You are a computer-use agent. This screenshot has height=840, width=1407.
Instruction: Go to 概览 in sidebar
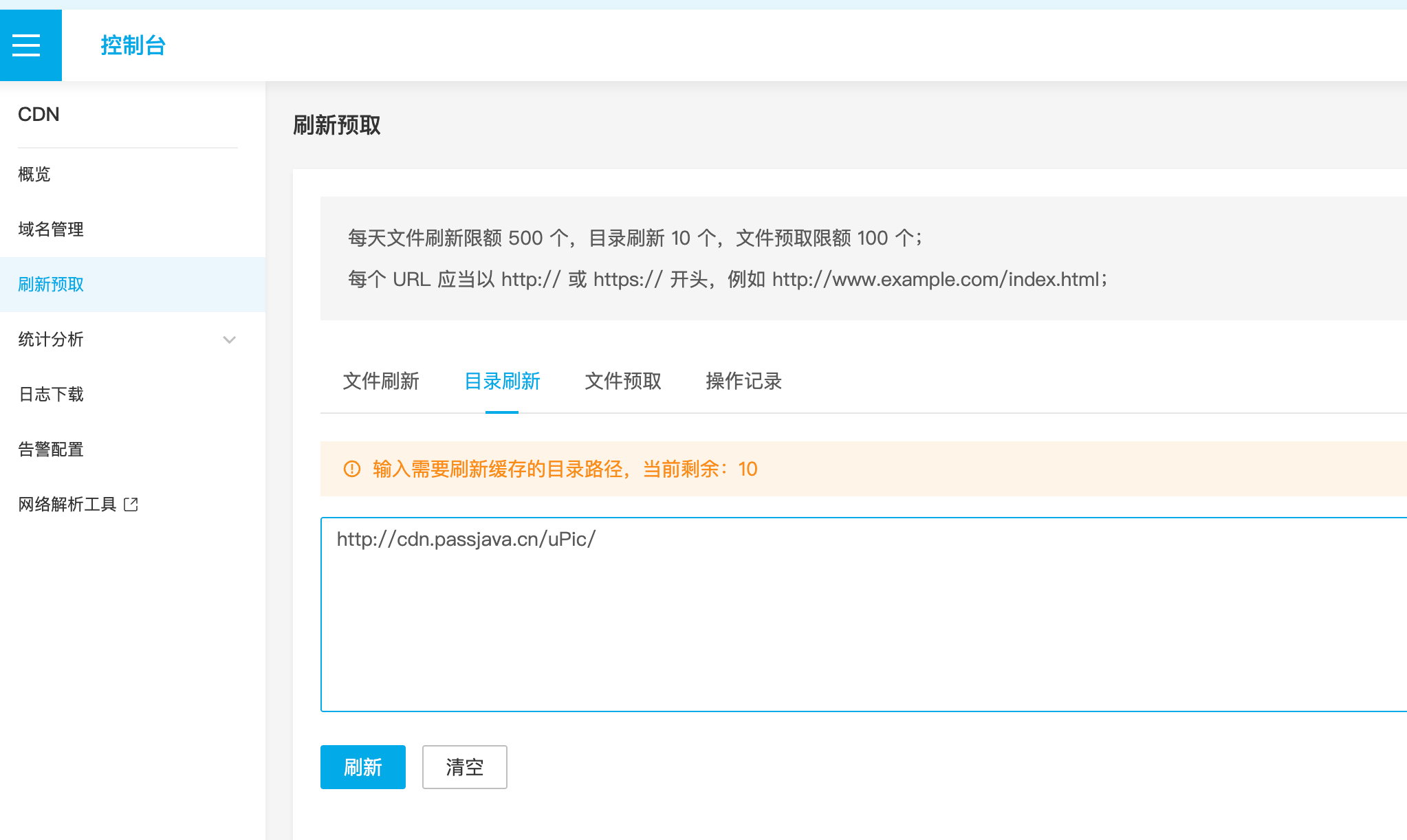34,175
